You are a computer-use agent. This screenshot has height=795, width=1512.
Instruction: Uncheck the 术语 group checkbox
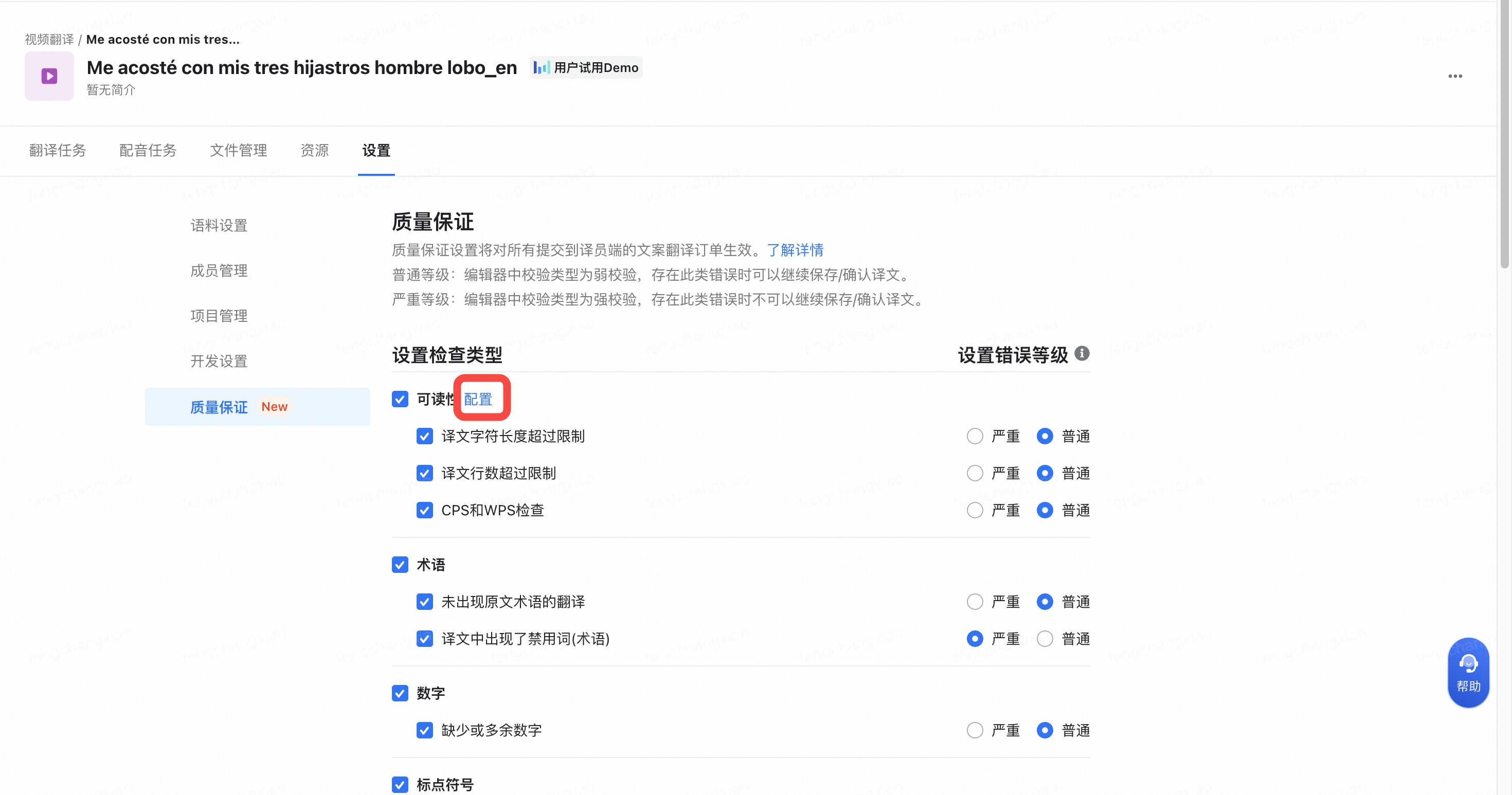(x=400, y=565)
